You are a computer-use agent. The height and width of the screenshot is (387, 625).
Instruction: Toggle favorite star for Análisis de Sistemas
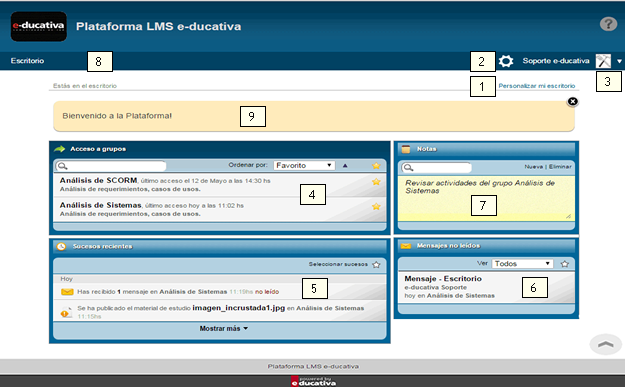[x=376, y=206]
